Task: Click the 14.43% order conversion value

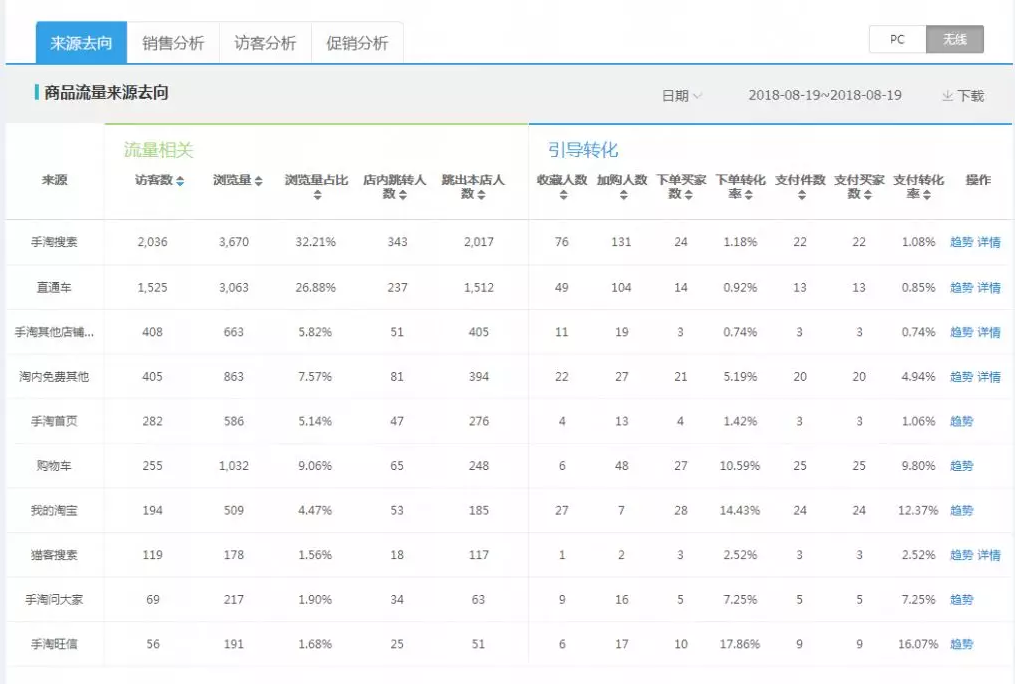Action: [x=740, y=511]
